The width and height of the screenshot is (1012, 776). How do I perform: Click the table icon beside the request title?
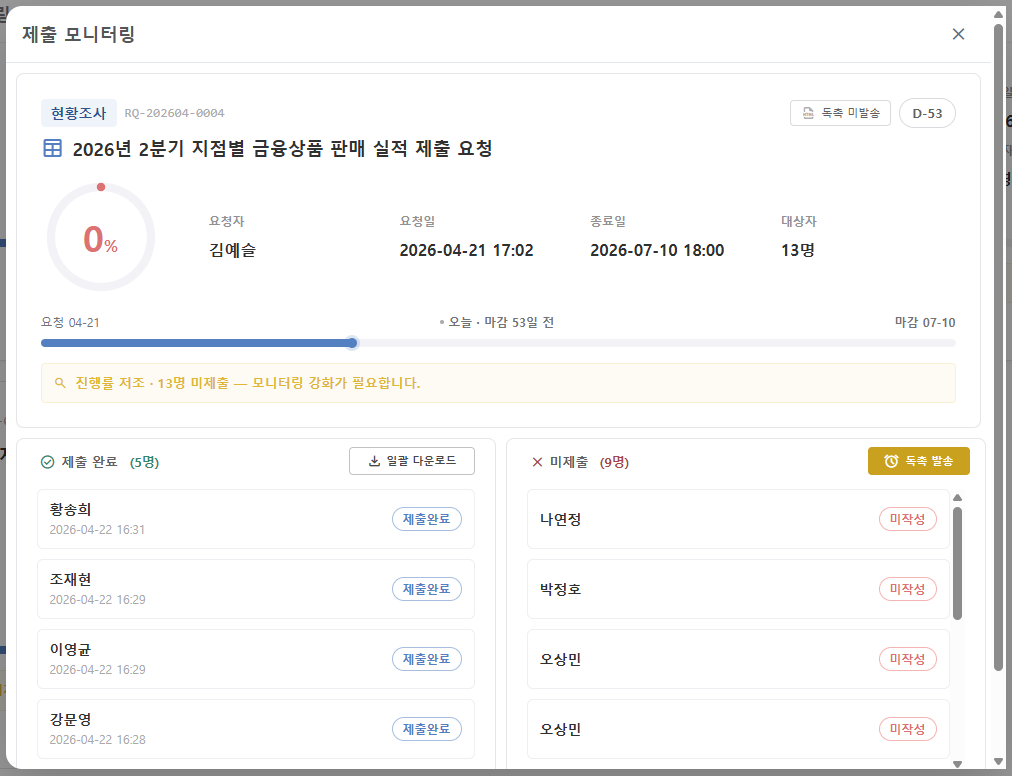(52, 148)
